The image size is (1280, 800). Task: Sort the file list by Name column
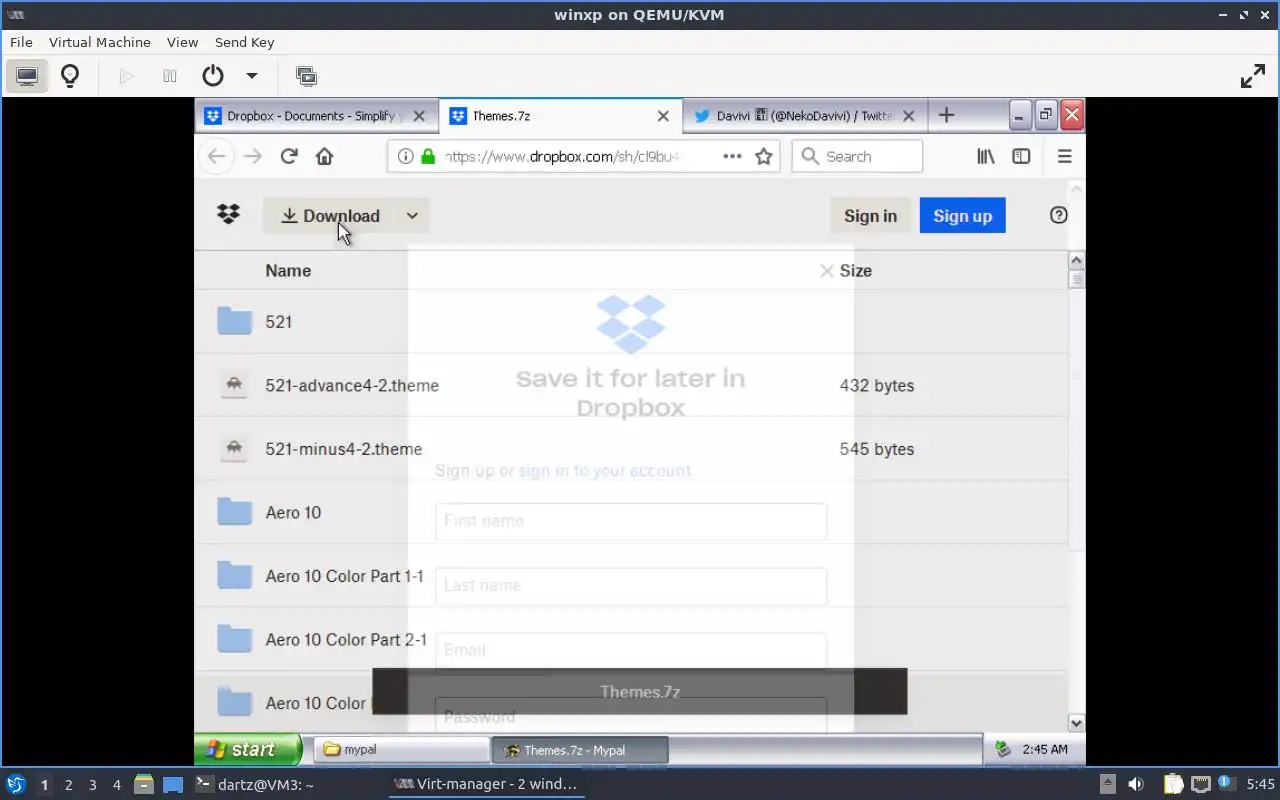[288, 271]
